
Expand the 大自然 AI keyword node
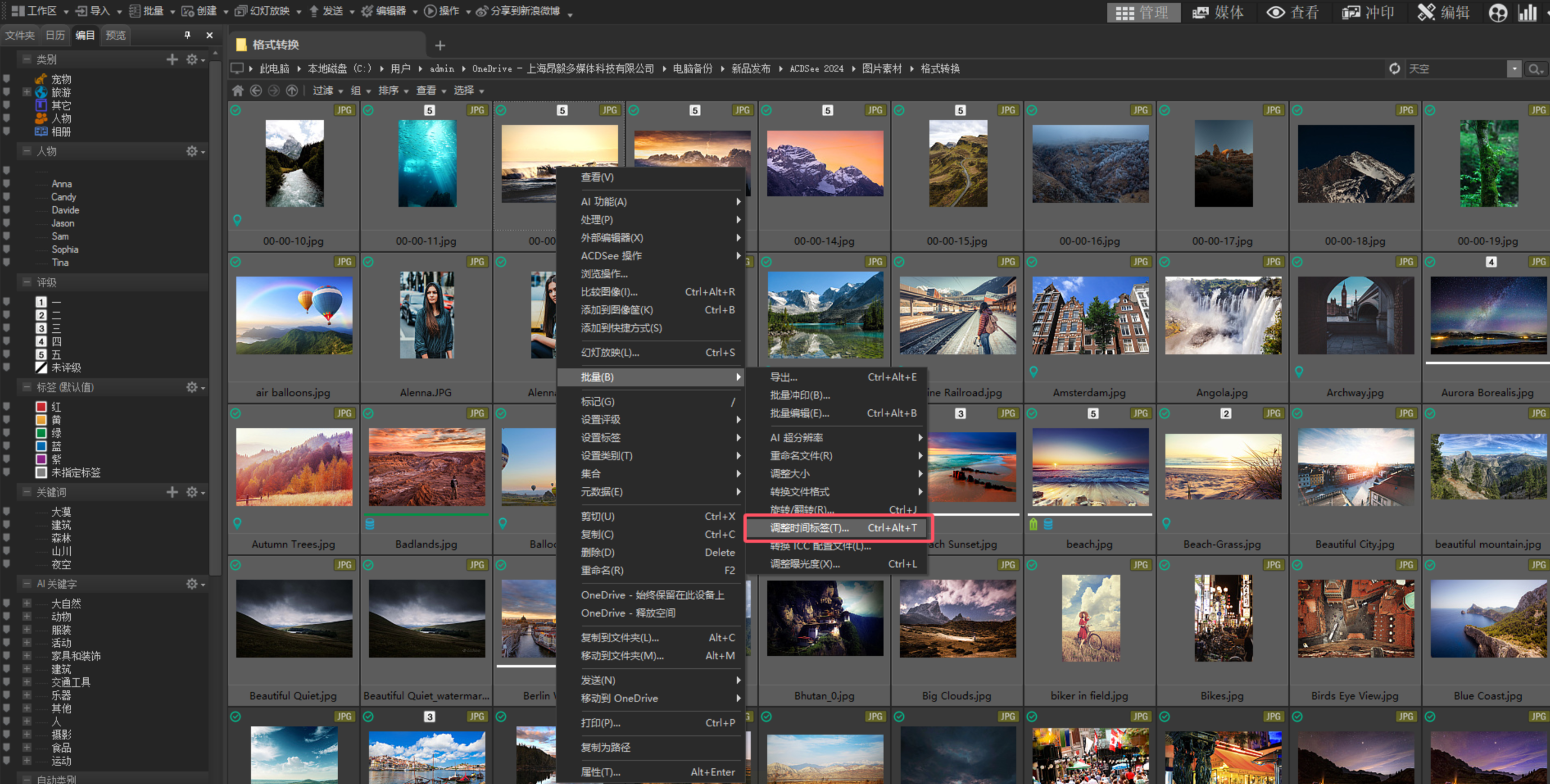coord(26,603)
